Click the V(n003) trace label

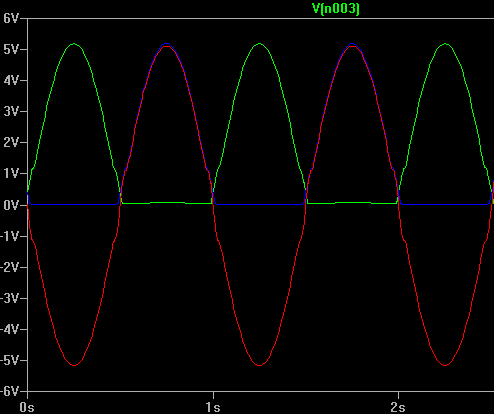(x=336, y=8)
